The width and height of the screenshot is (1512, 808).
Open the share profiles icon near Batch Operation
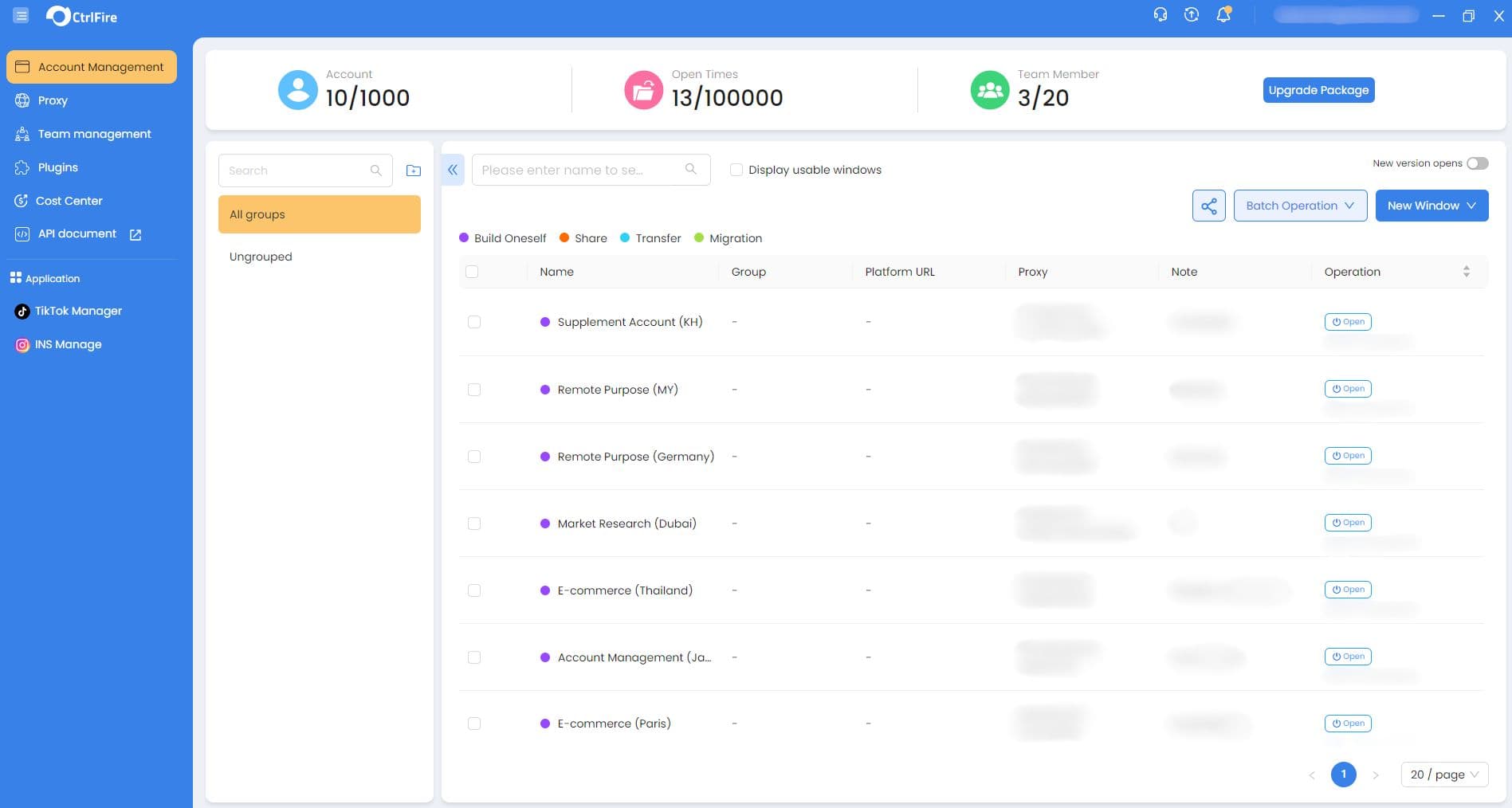1208,206
